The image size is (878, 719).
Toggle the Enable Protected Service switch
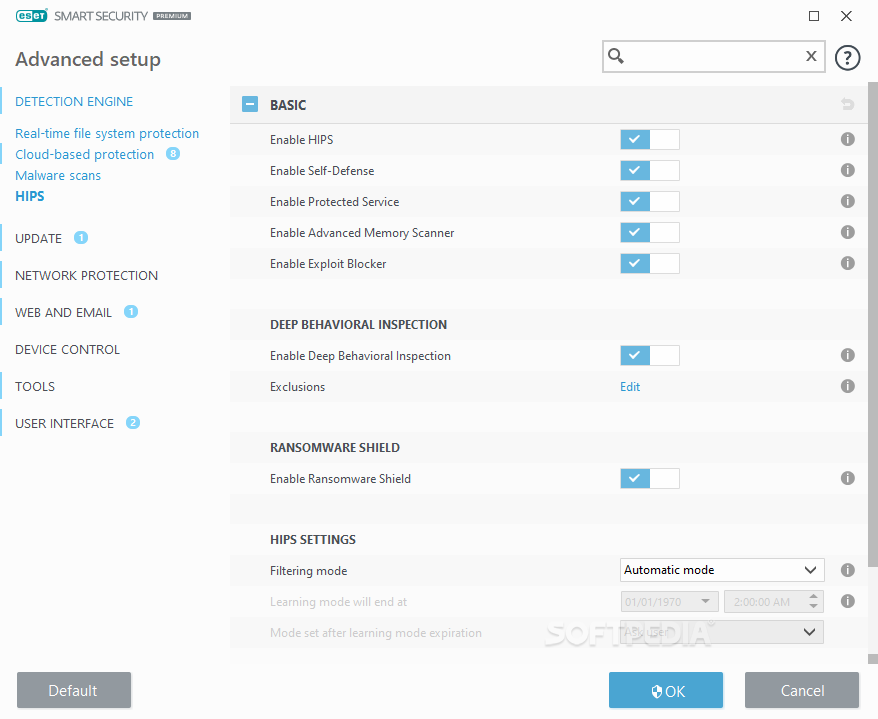coord(650,202)
